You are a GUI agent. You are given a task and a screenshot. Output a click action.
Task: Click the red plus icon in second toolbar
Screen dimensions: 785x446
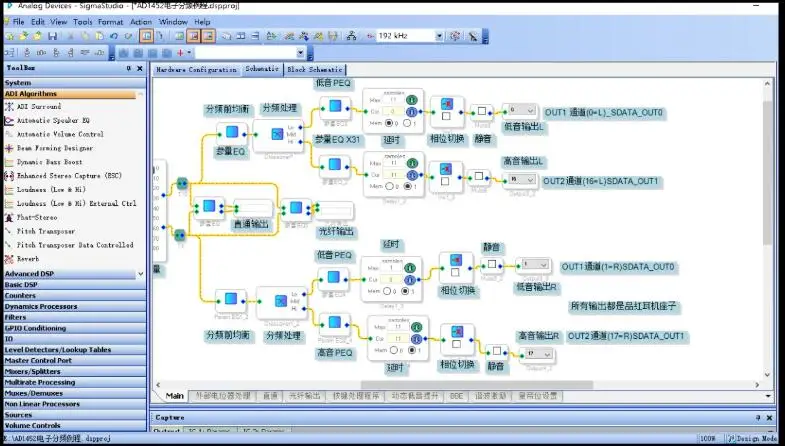tap(180, 53)
